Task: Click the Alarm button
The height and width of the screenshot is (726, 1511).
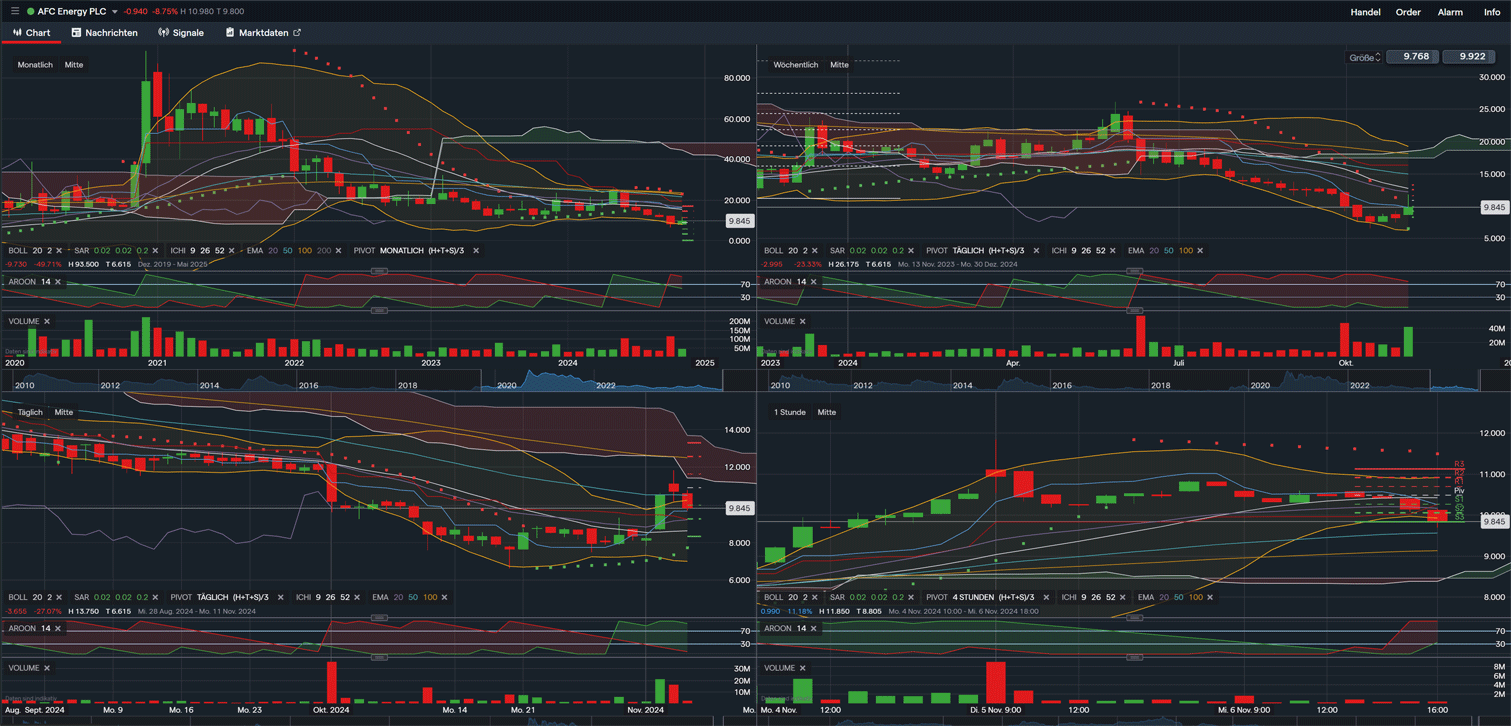Action: tap(1450, 12)
